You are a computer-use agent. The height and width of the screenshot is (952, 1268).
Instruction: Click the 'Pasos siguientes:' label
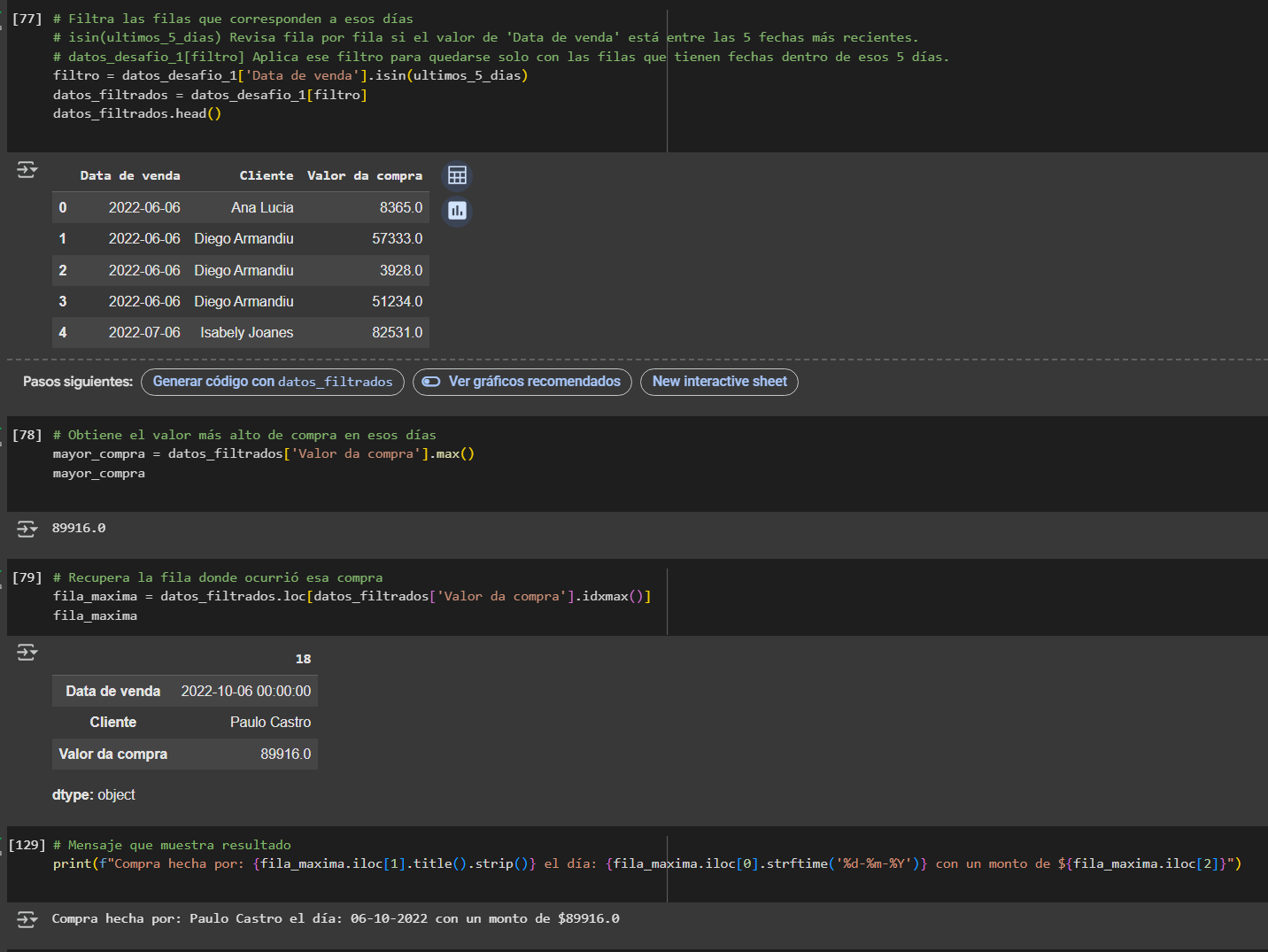click(78, 382)
